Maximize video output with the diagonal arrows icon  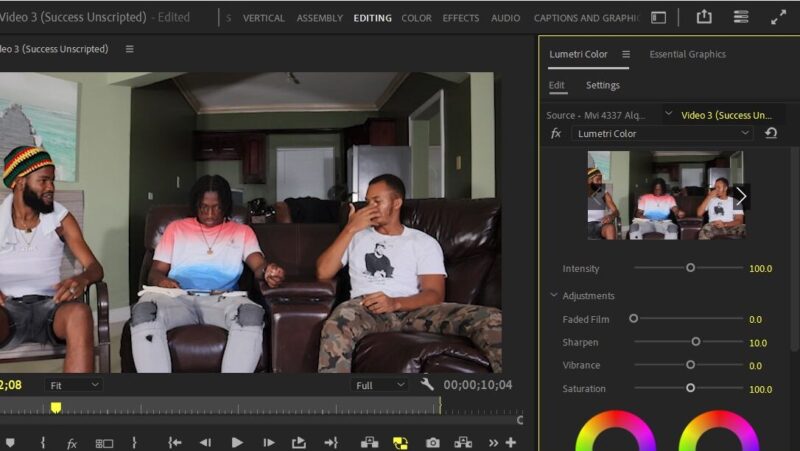pyautogui.click(x=779, y=17)
